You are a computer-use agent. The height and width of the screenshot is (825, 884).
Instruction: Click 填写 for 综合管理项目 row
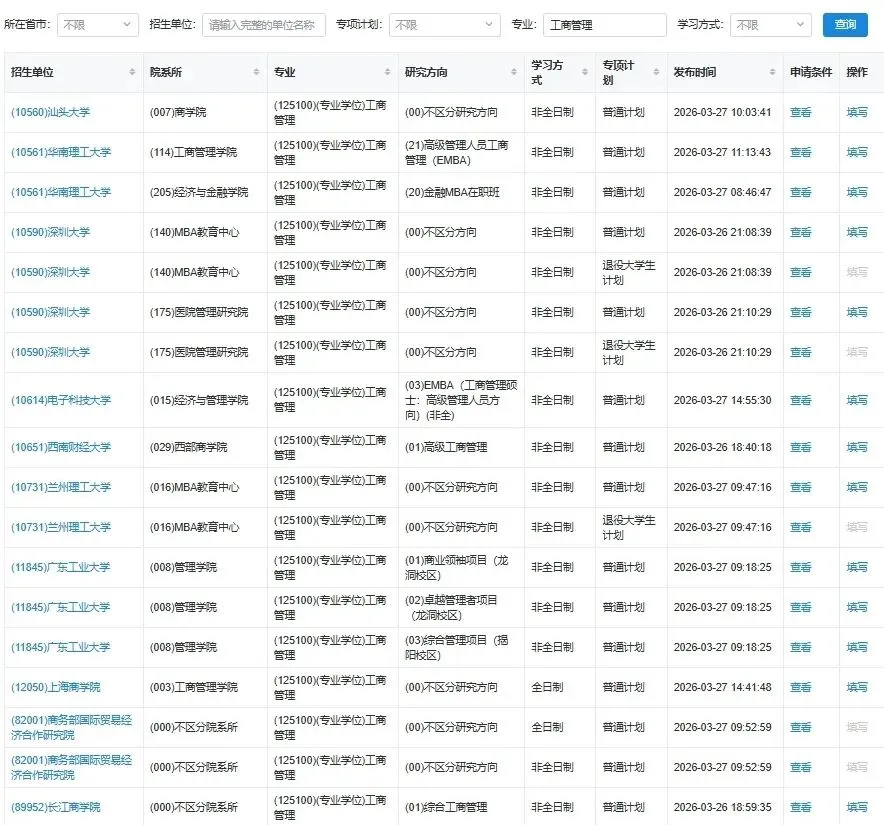pos(857,647)
